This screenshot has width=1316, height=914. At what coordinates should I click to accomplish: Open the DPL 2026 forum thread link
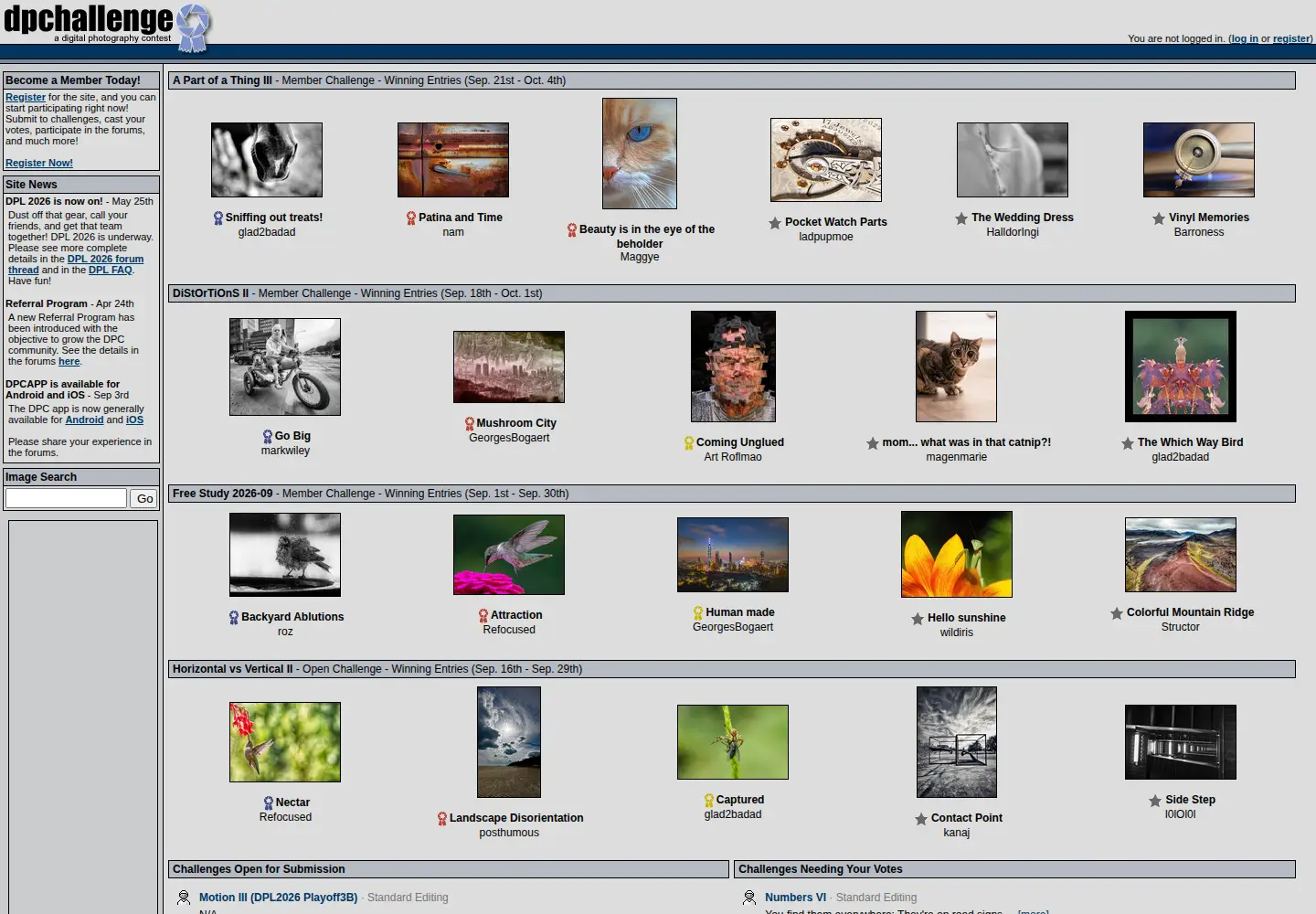point(76,264)
